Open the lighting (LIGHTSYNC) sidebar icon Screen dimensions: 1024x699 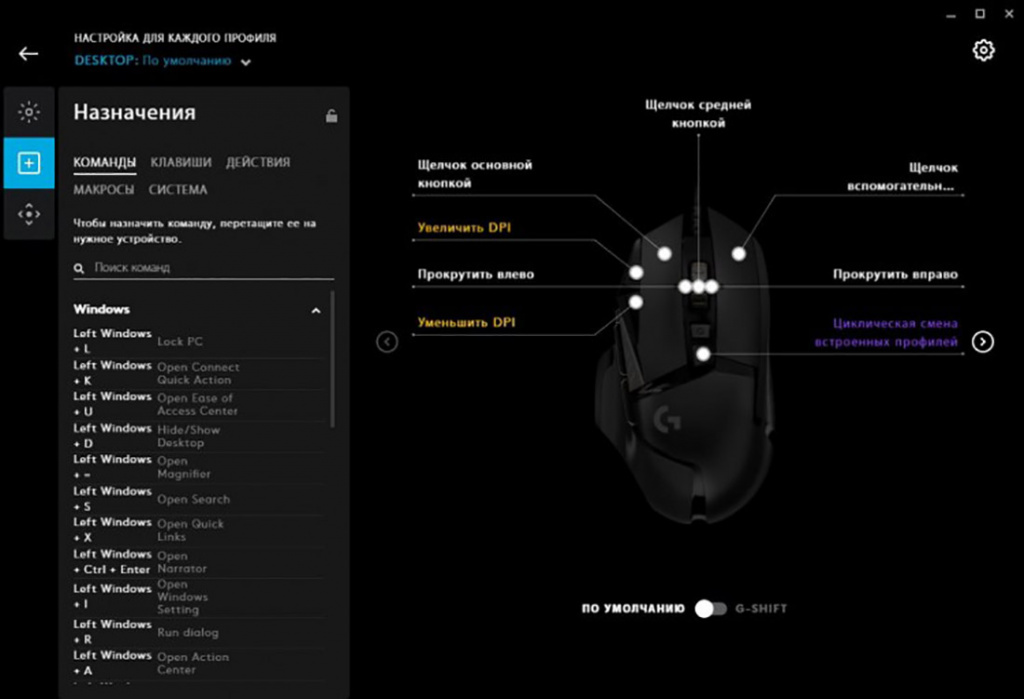pos(29,111)
